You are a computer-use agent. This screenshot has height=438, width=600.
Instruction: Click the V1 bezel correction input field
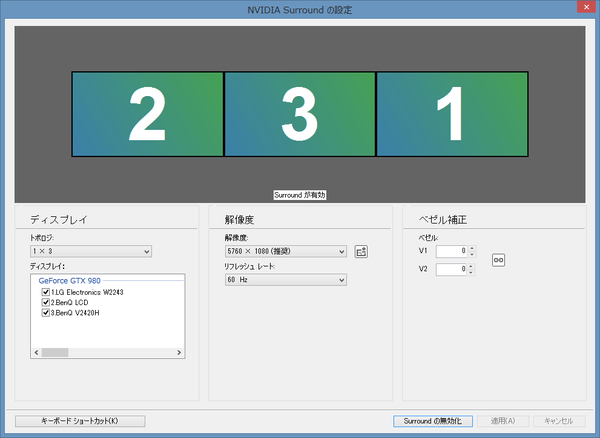click(451, 251)
